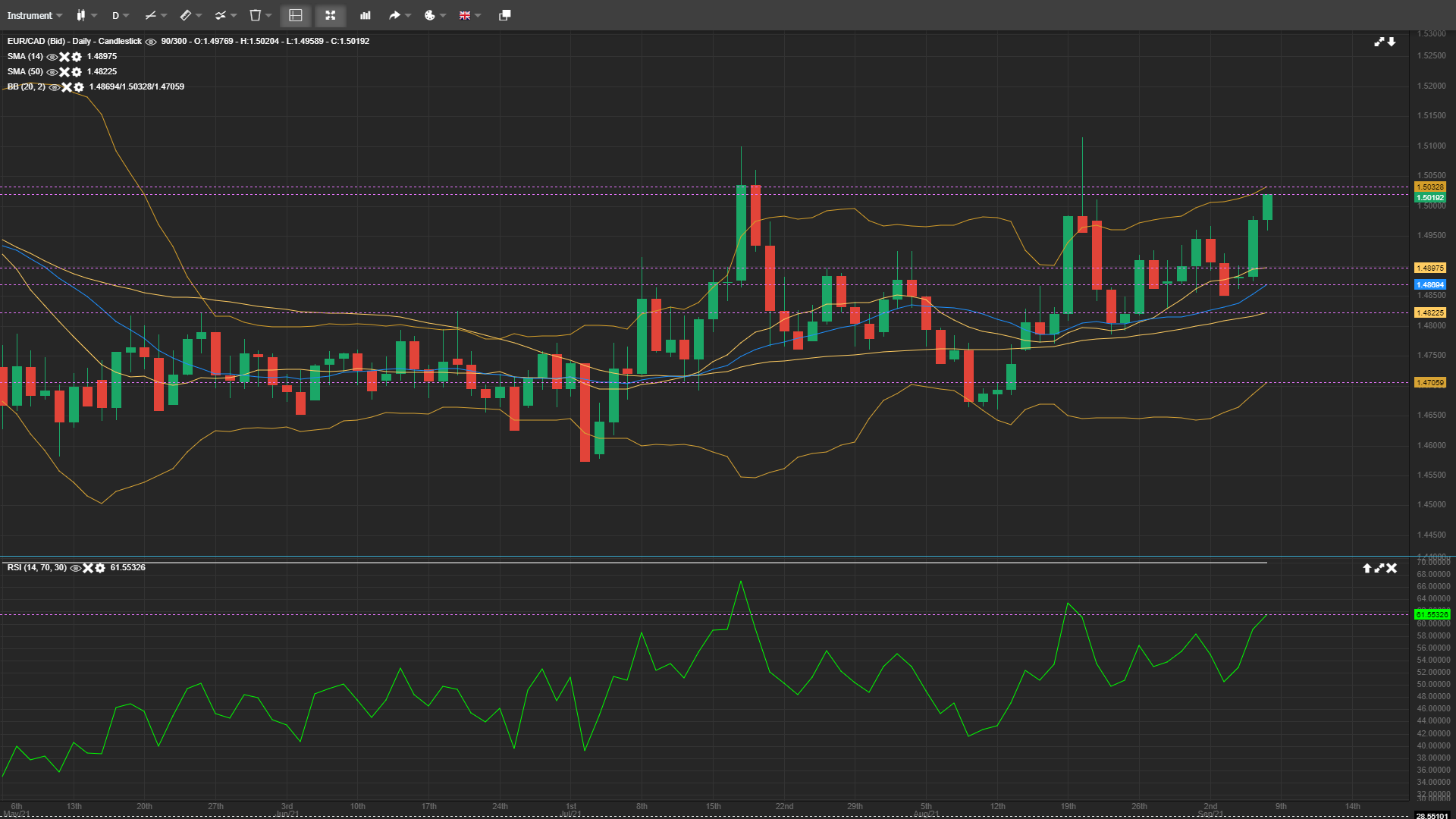
Task: Open the Instrument selector menu
Action: click(x=35, y=15)
